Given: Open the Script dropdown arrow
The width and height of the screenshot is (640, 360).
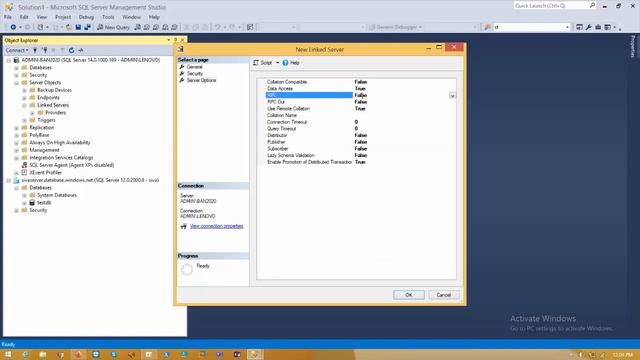Looking at the screenshot, I should coord(278,63).
